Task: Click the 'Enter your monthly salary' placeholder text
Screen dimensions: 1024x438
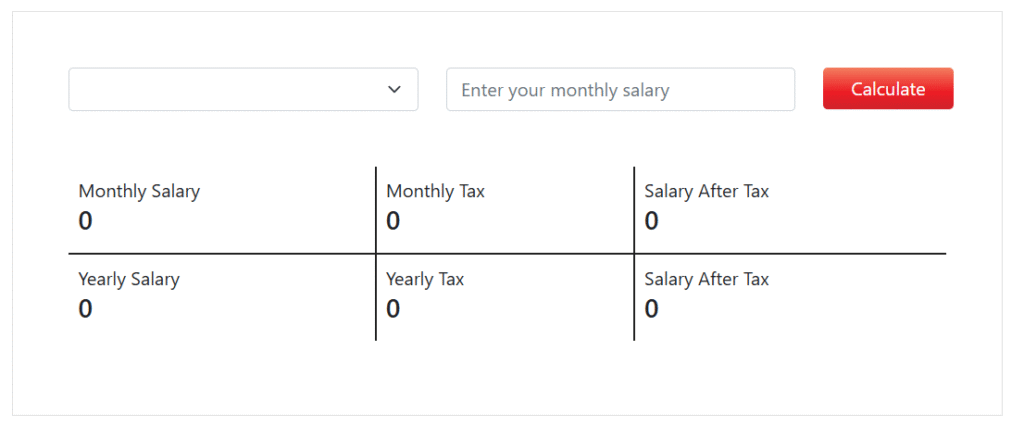Action: coord(565,90)
